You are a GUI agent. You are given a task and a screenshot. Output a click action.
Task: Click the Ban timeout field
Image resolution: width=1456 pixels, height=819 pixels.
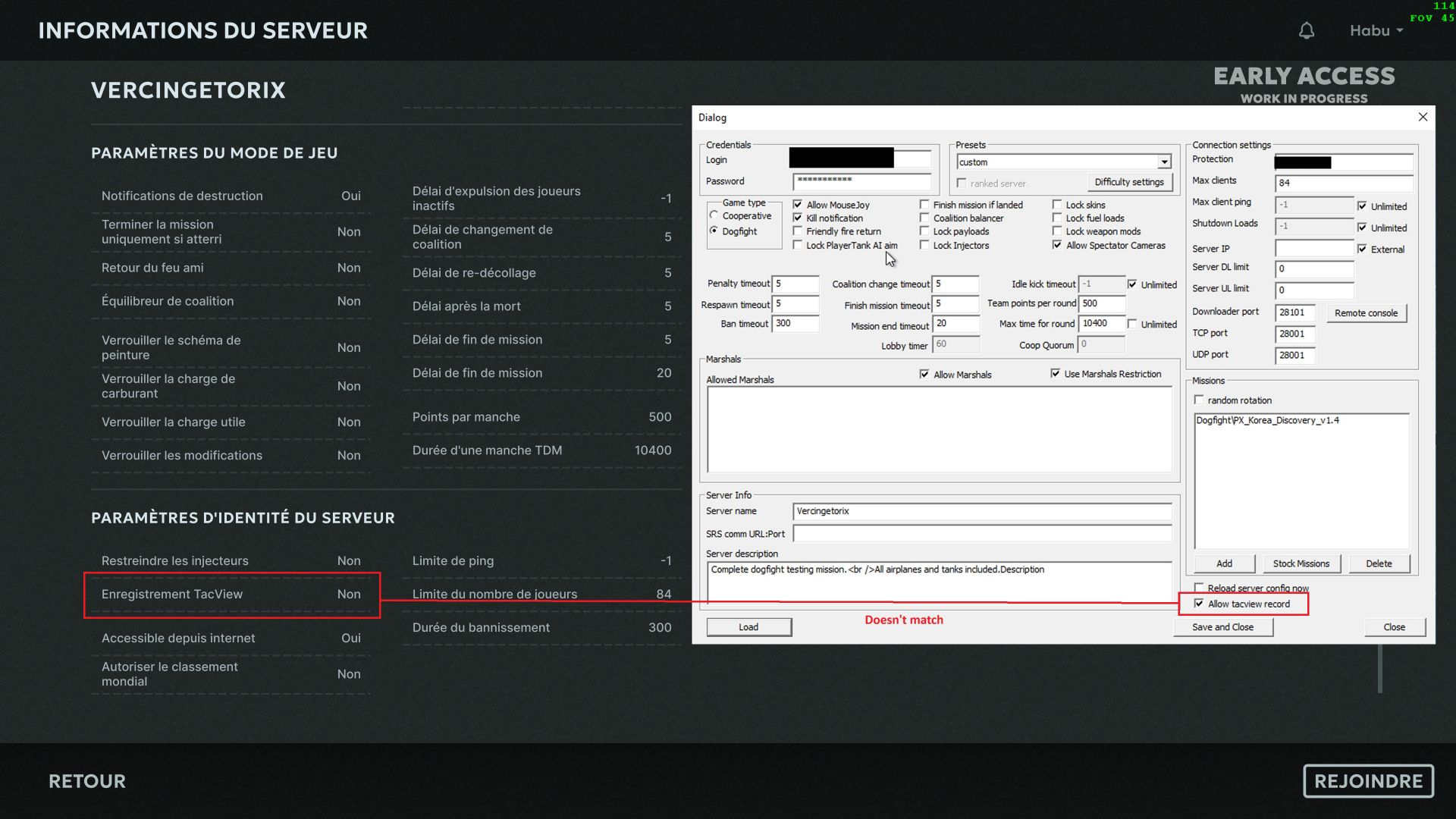pyautogui.click(x=795, y=324)
